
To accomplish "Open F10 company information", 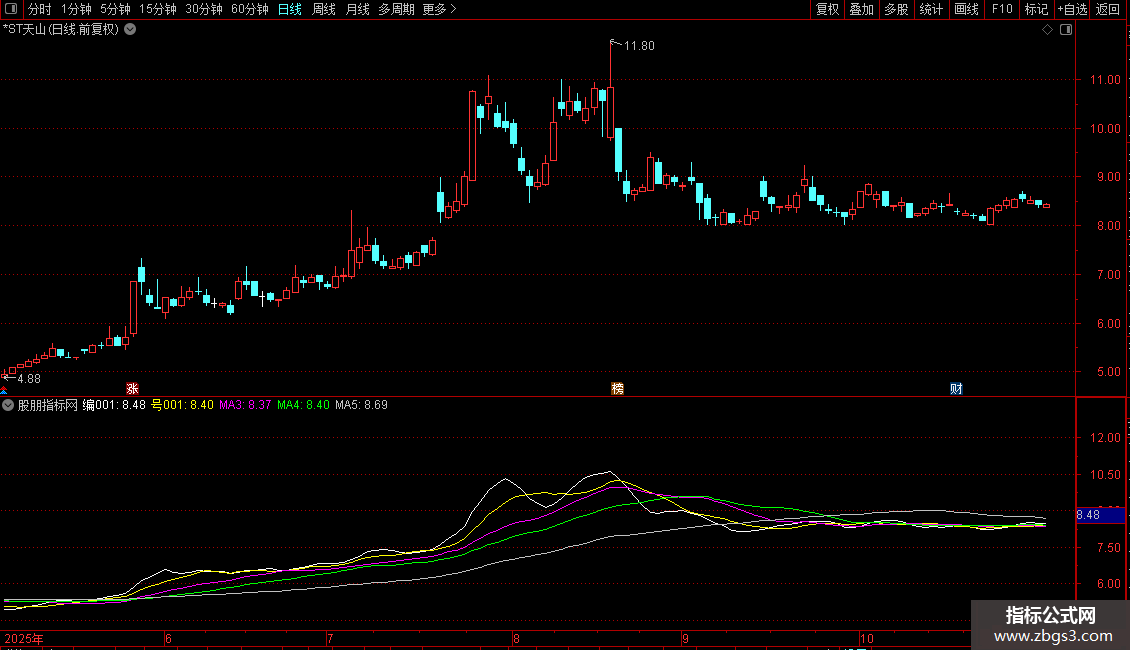I will 1001,9.
